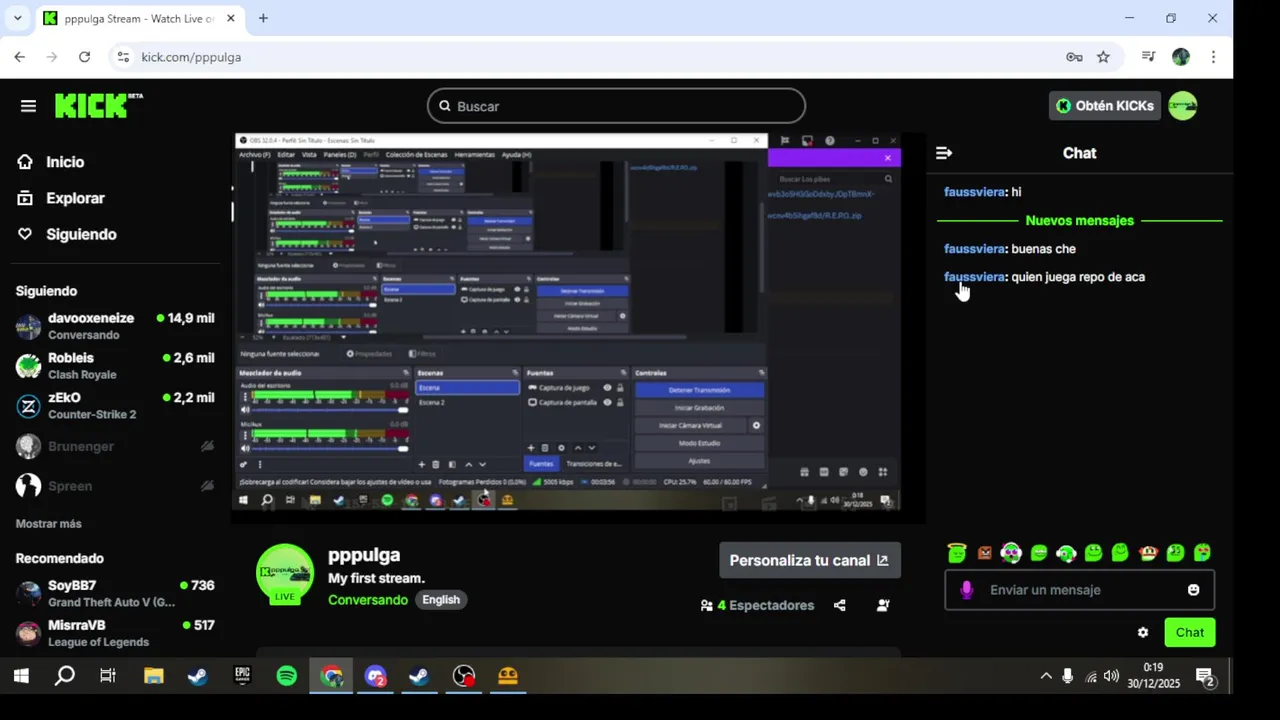This screenshot has width=1280, height=720.
Task: Show hidden system tray icons chevron
Action: [x=1046, y=676]
